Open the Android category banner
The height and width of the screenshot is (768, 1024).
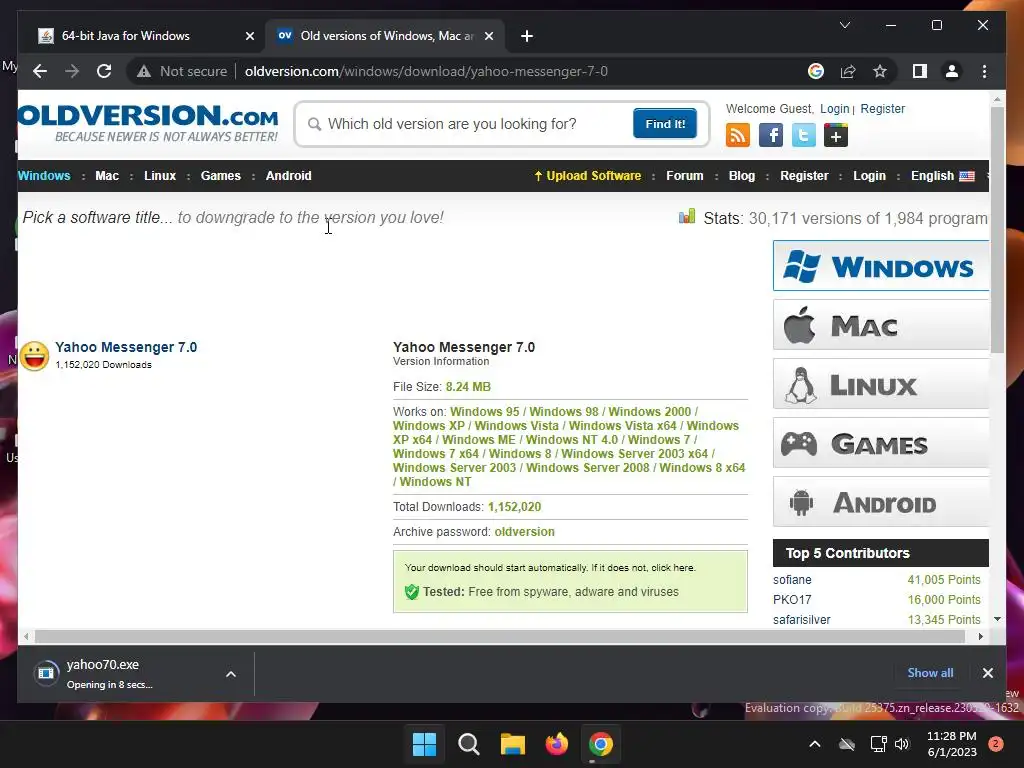pyautogui.click(x=880, y=502)
